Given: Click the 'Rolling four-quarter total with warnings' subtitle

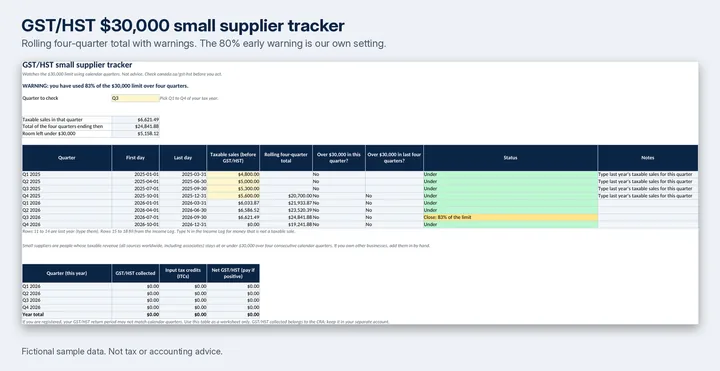Looking at the screenshot, I should [204, 44].
